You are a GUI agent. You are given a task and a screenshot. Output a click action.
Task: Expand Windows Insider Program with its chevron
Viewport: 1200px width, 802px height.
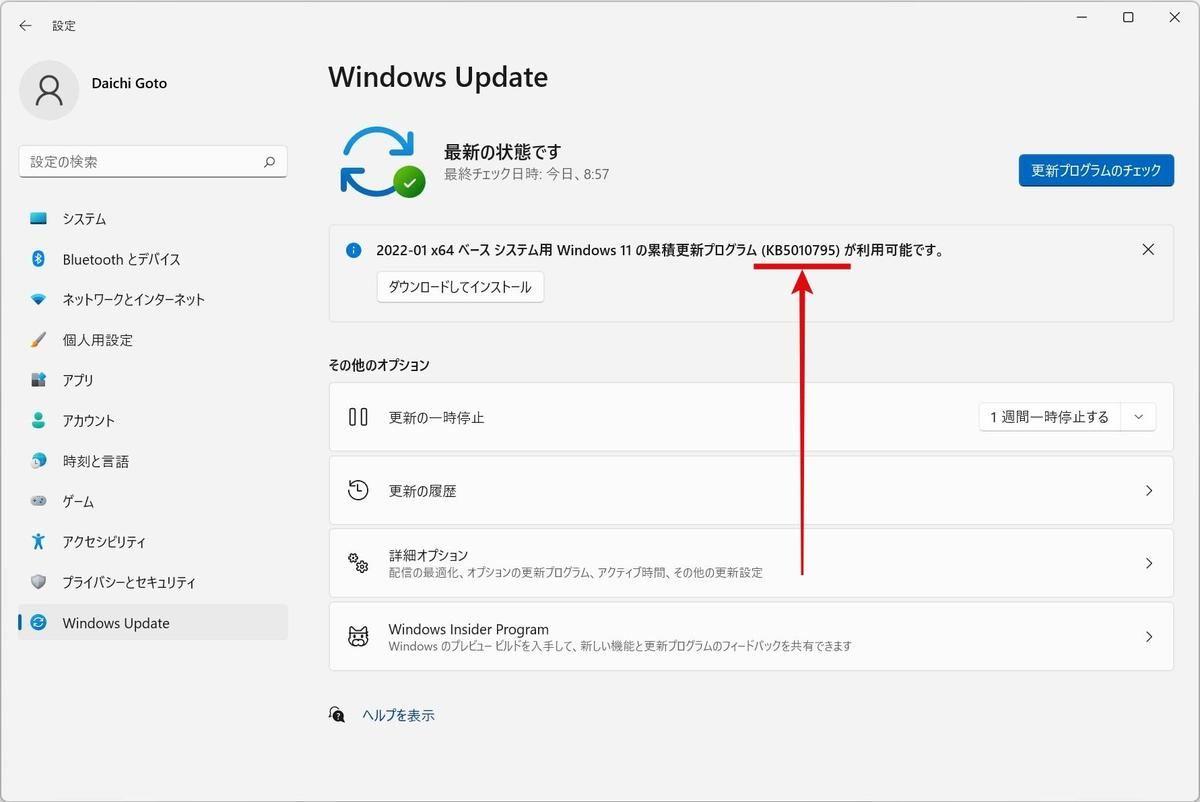coord(1149,637)
